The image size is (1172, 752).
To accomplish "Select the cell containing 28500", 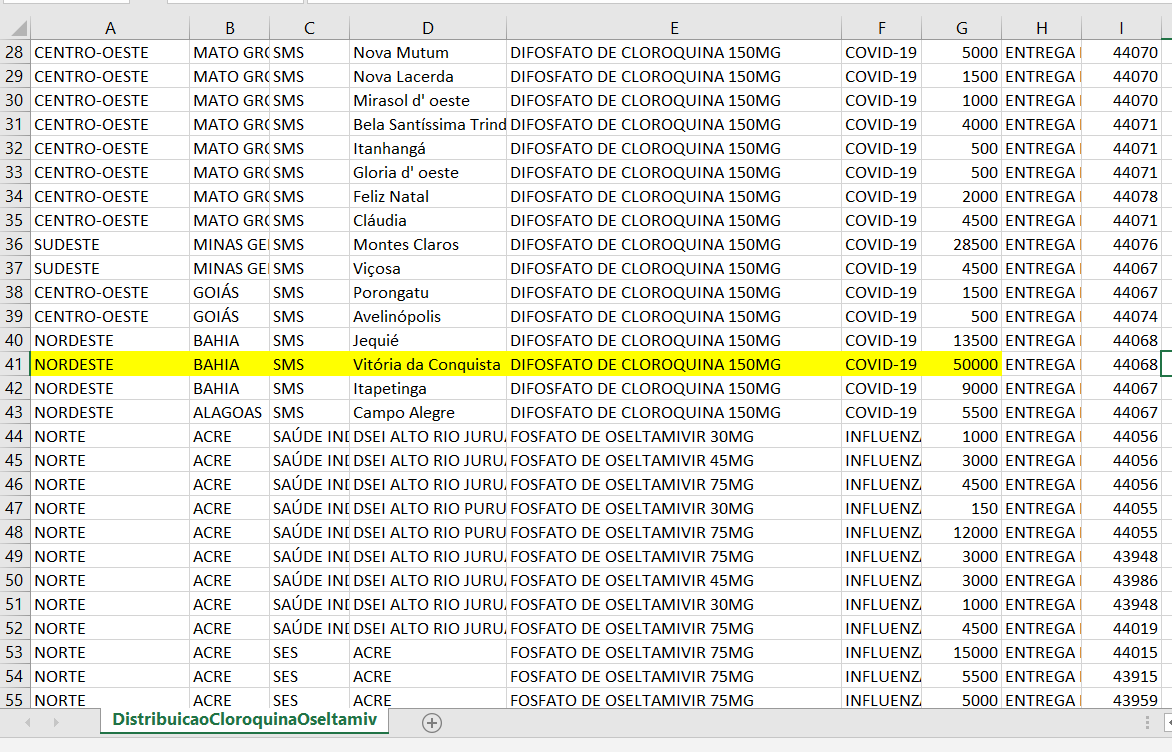I will 961,245.
